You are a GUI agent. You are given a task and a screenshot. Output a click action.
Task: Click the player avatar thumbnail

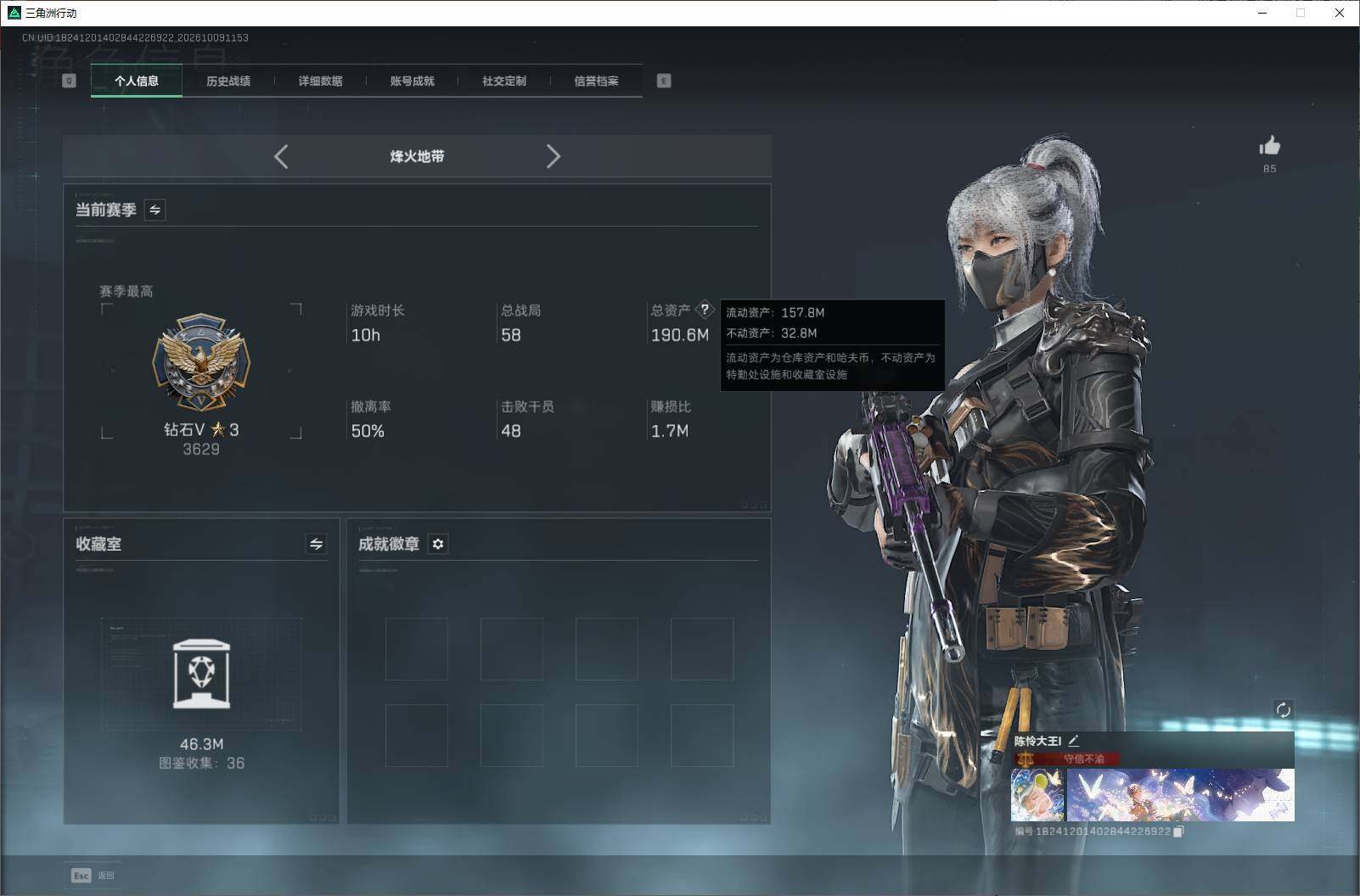click(x=1037, y=794)
